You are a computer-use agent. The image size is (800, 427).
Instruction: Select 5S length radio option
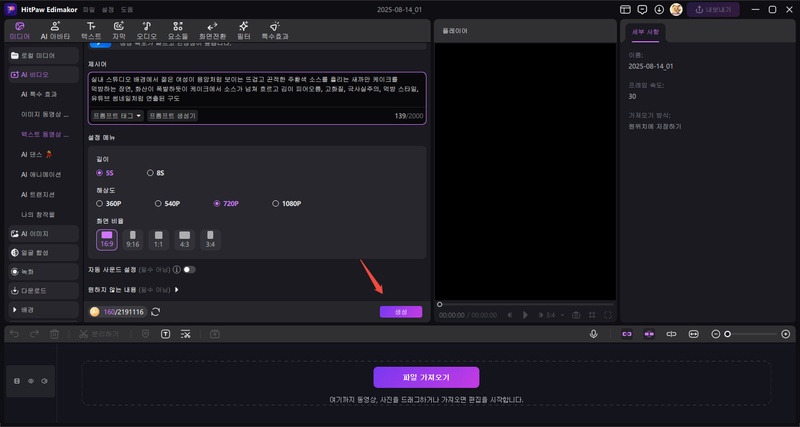[105, 173]
